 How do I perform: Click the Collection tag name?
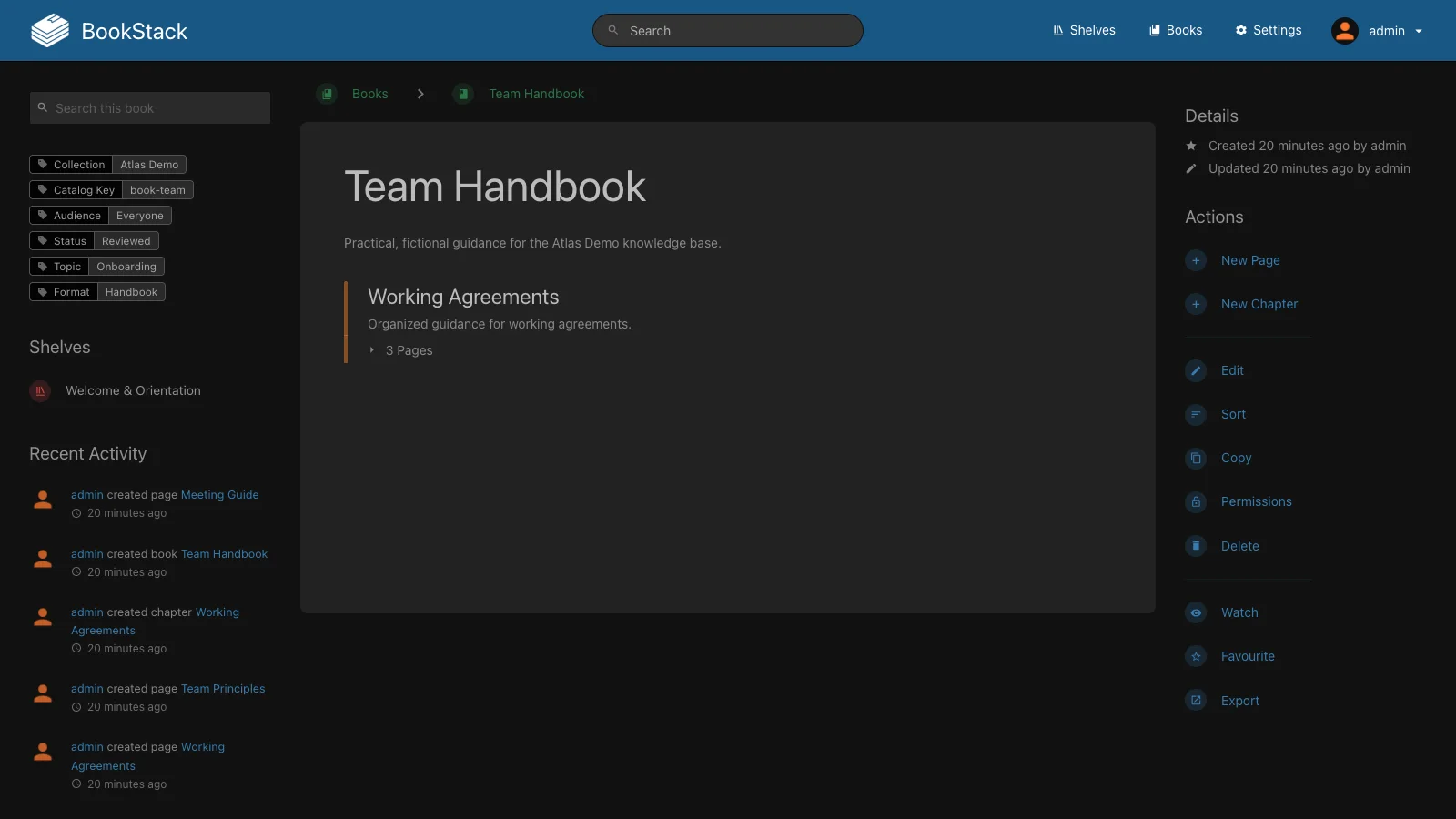click(71, 165)
